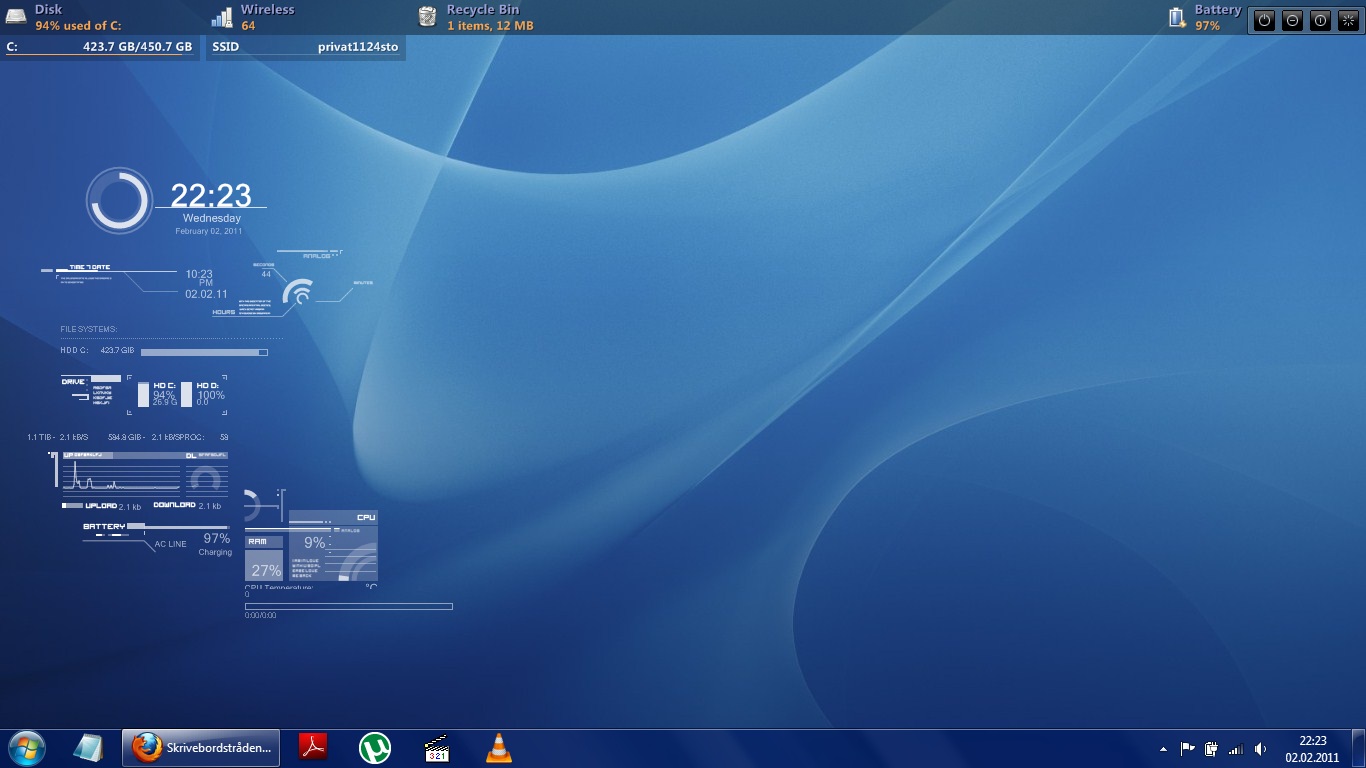
Task: Open the Windows Start menu
Action: tap(27, 748)
